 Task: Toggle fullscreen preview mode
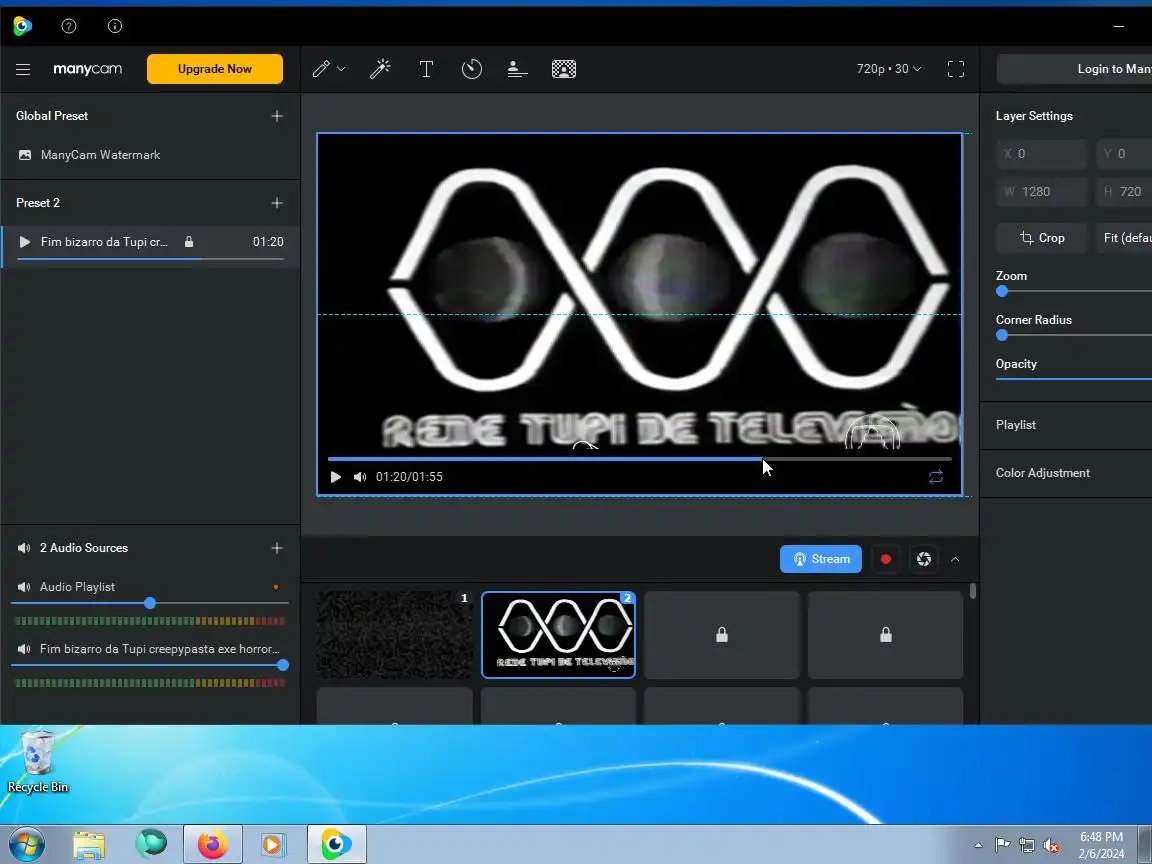click(x=956, y=69)
